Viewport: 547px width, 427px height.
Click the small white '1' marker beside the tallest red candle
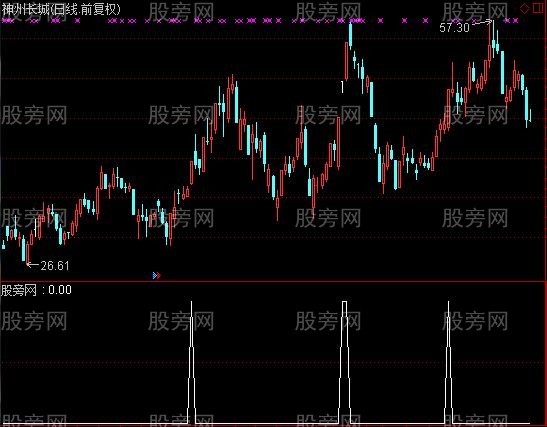click(342, 87)
